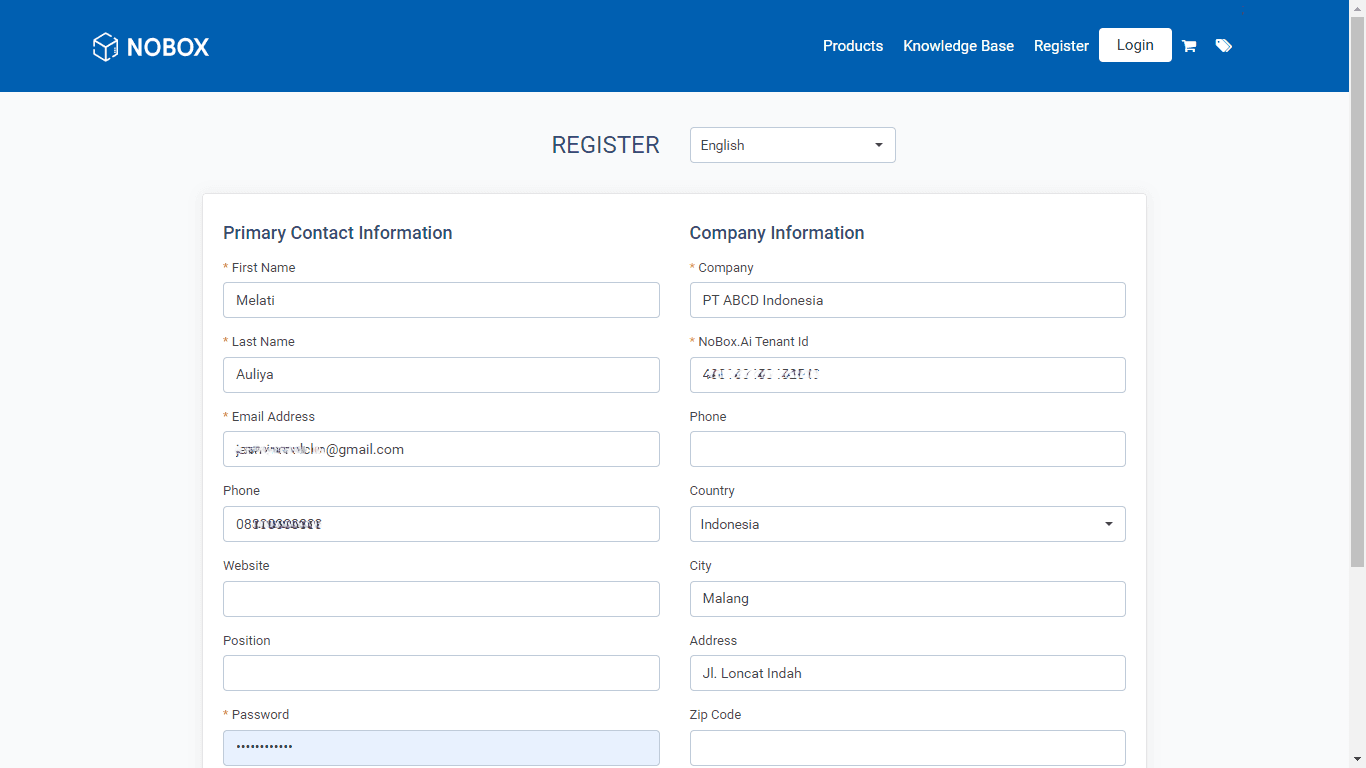The height and width of the screenshot is (768, 1366).
Task: Click inside the First Name field
Action: pos(441,300)
